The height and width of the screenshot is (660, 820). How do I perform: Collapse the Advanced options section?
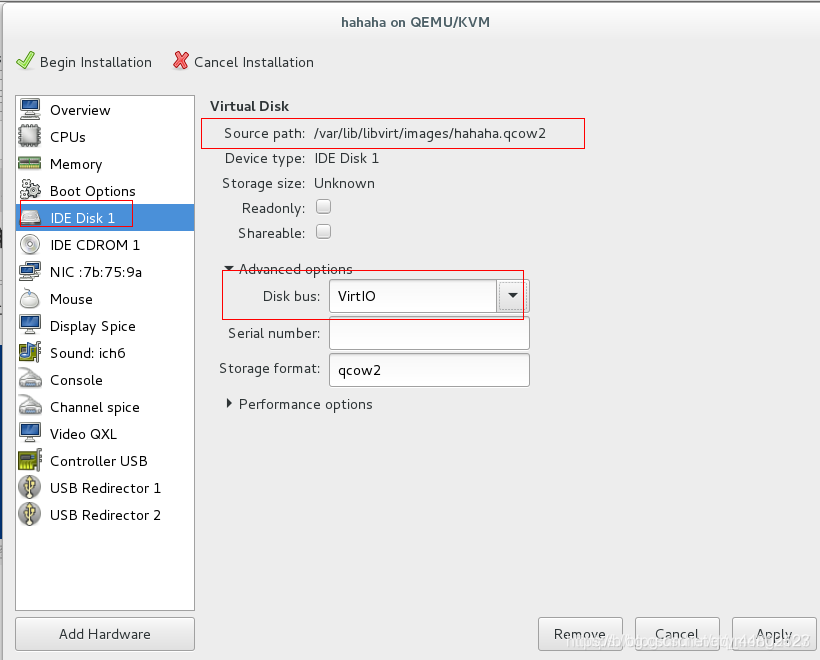(x=229, y=269)
